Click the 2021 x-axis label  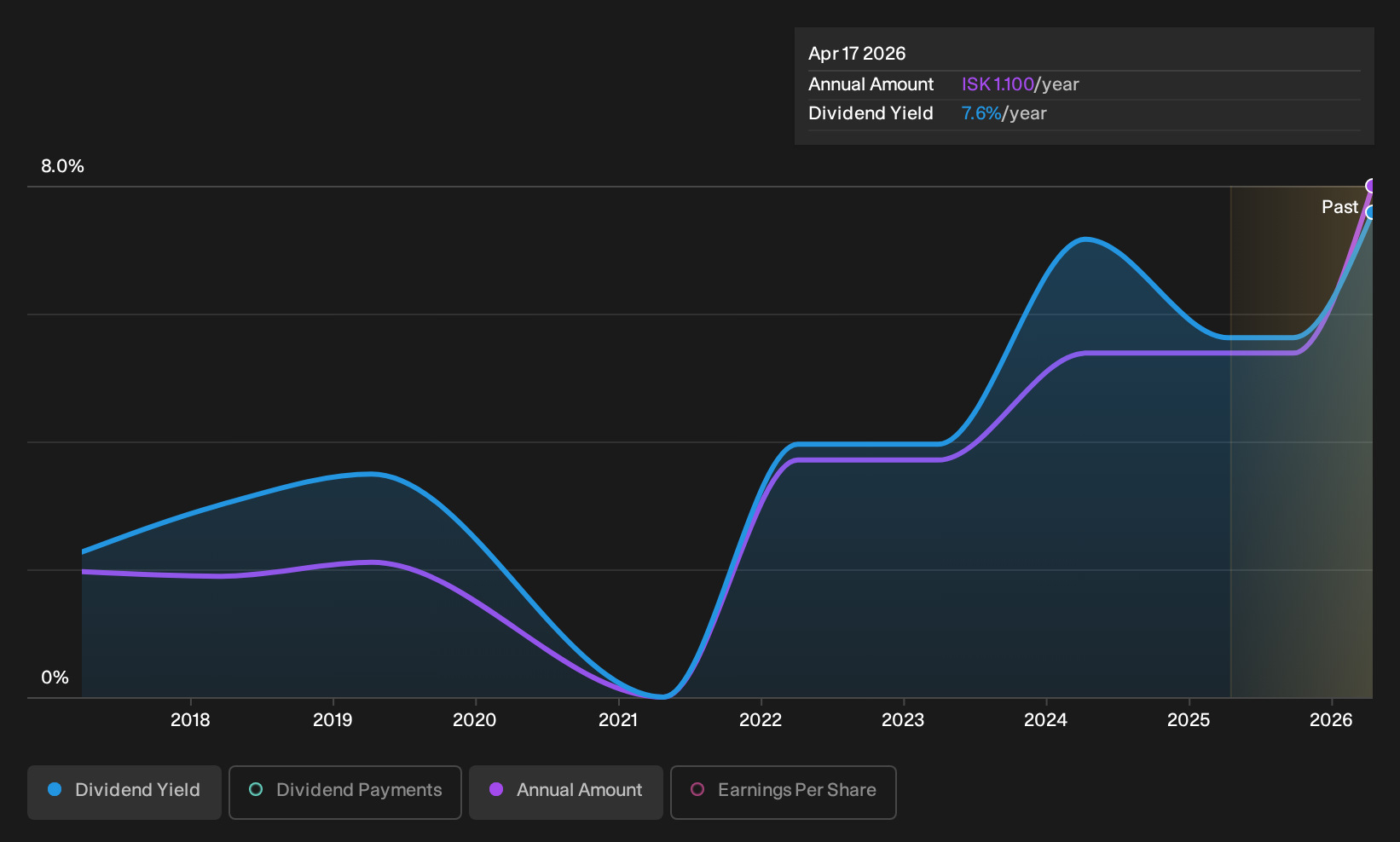pyautogui.click(x=618, y=720)
